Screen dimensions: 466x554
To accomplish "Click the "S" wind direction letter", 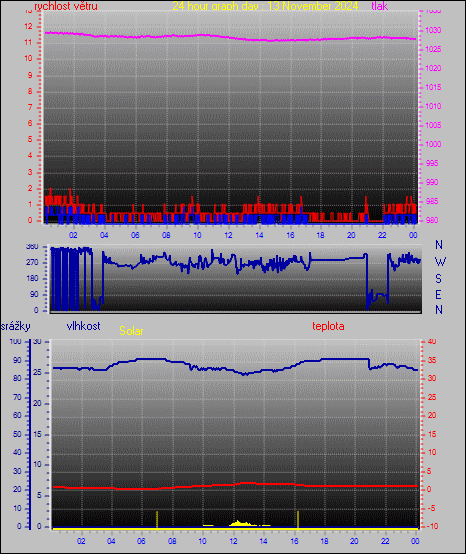I will (x=438, y=279).
